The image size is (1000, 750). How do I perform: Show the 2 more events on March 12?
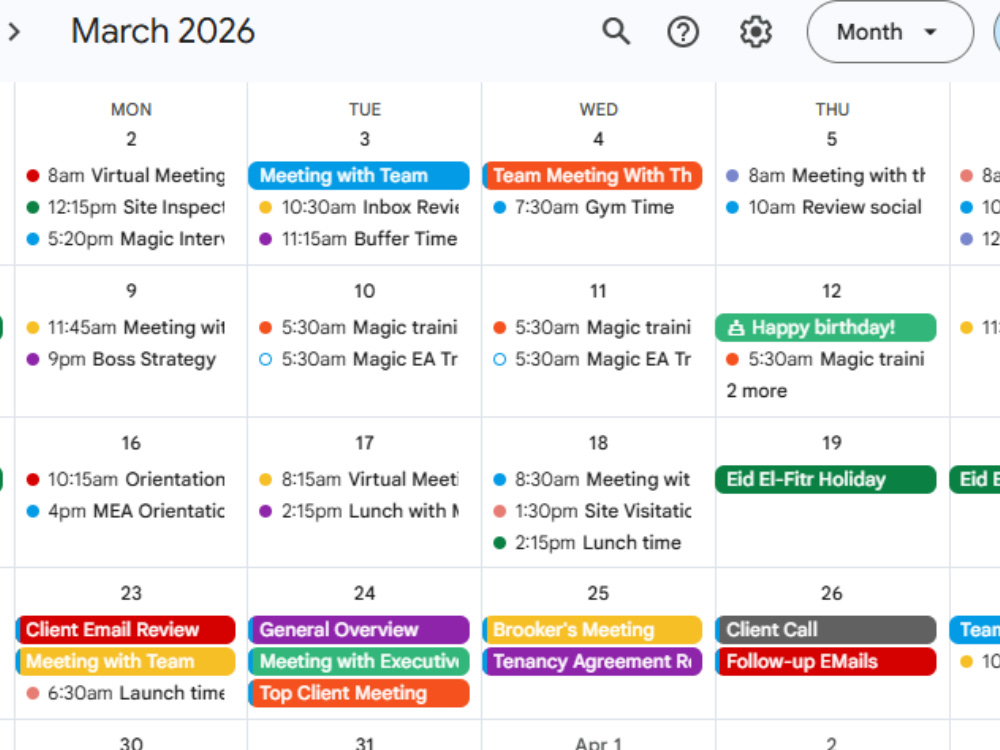tap(756, 390)
